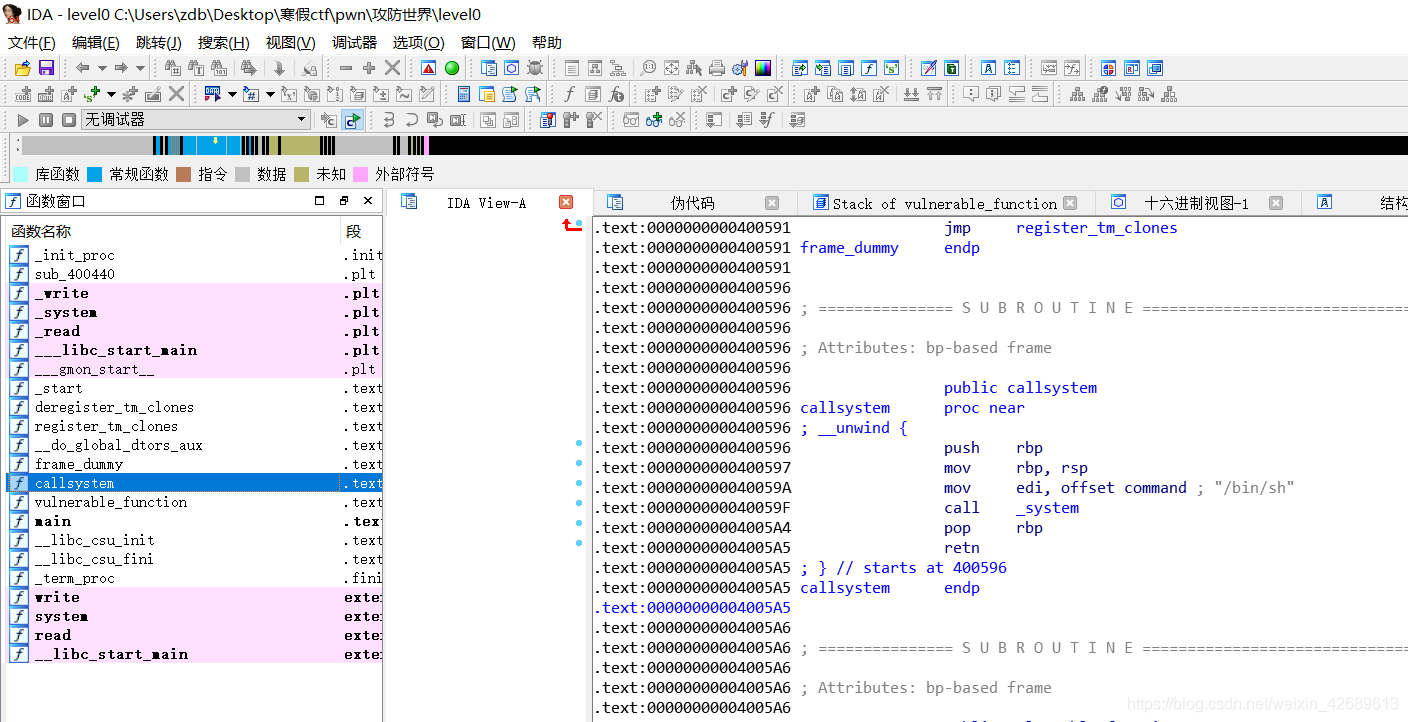Click the make code icon in second toolbar
Viewport: 1408px width, 722px height.
23,94
